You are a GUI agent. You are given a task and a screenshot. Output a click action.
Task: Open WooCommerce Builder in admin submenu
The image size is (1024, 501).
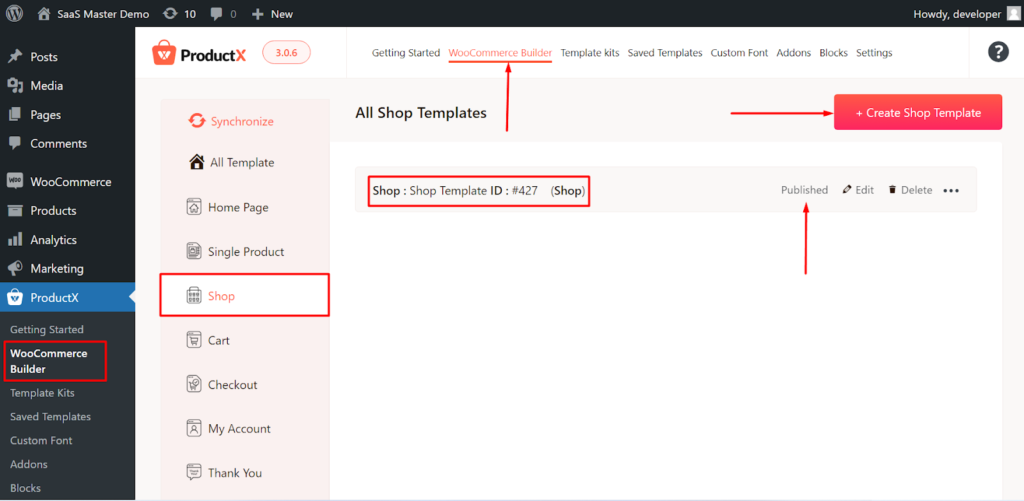click(x=48, y=361)
